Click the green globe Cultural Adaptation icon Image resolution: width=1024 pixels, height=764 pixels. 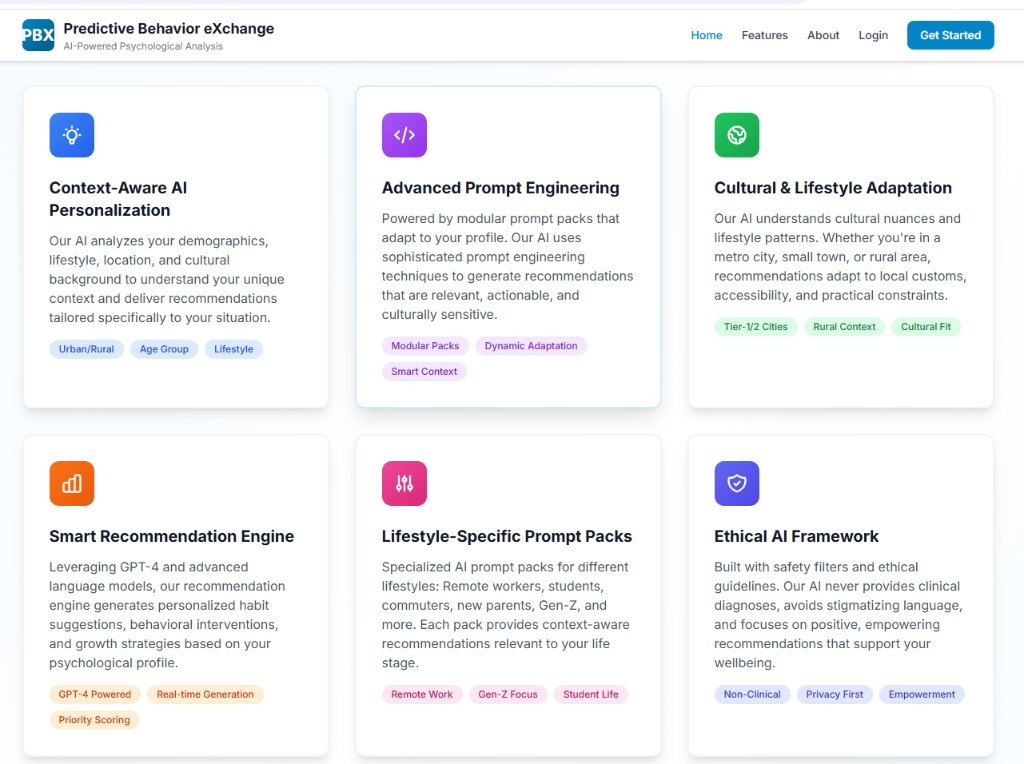[x=737, y=135]
